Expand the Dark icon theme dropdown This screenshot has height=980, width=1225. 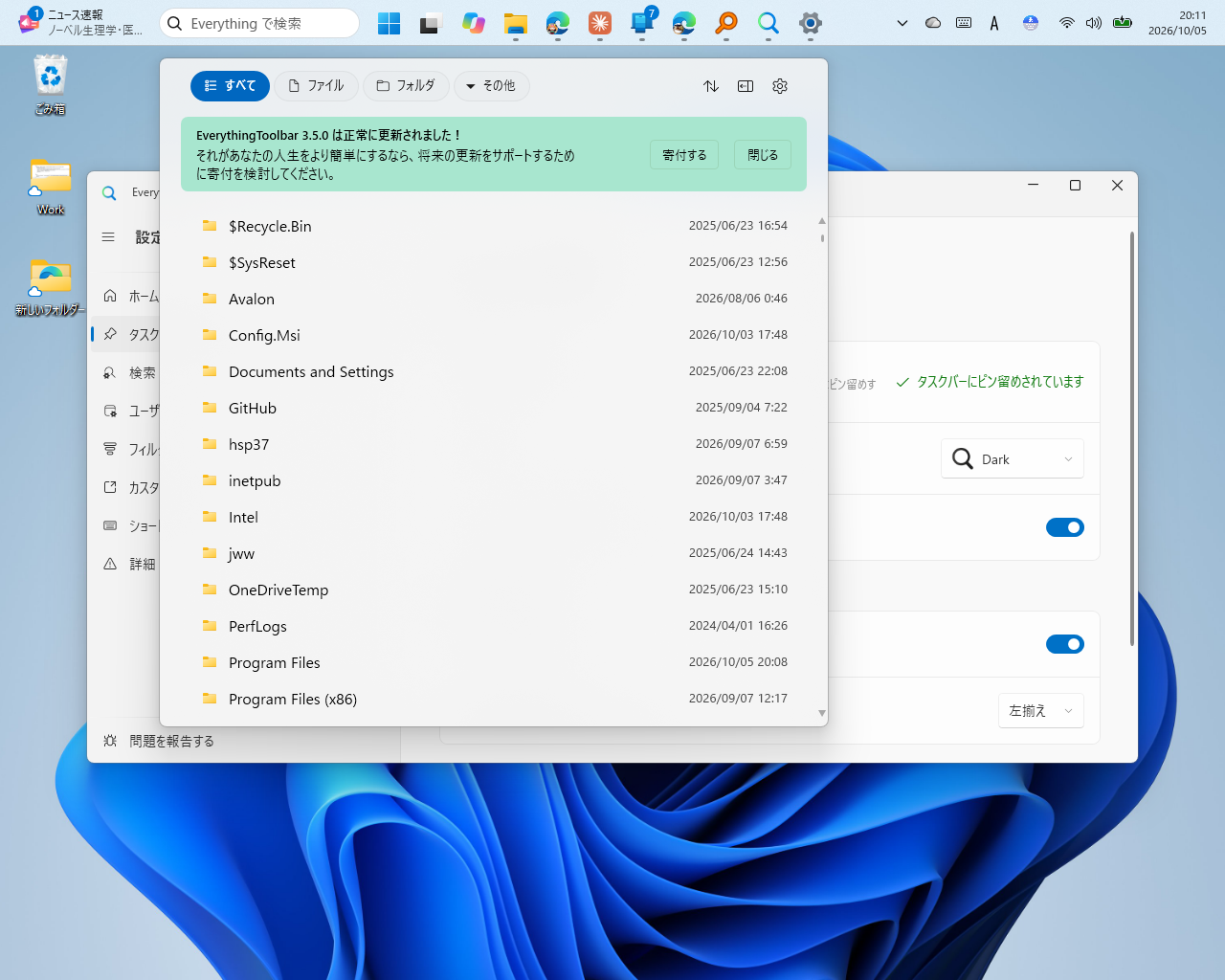pos(1013,459)
